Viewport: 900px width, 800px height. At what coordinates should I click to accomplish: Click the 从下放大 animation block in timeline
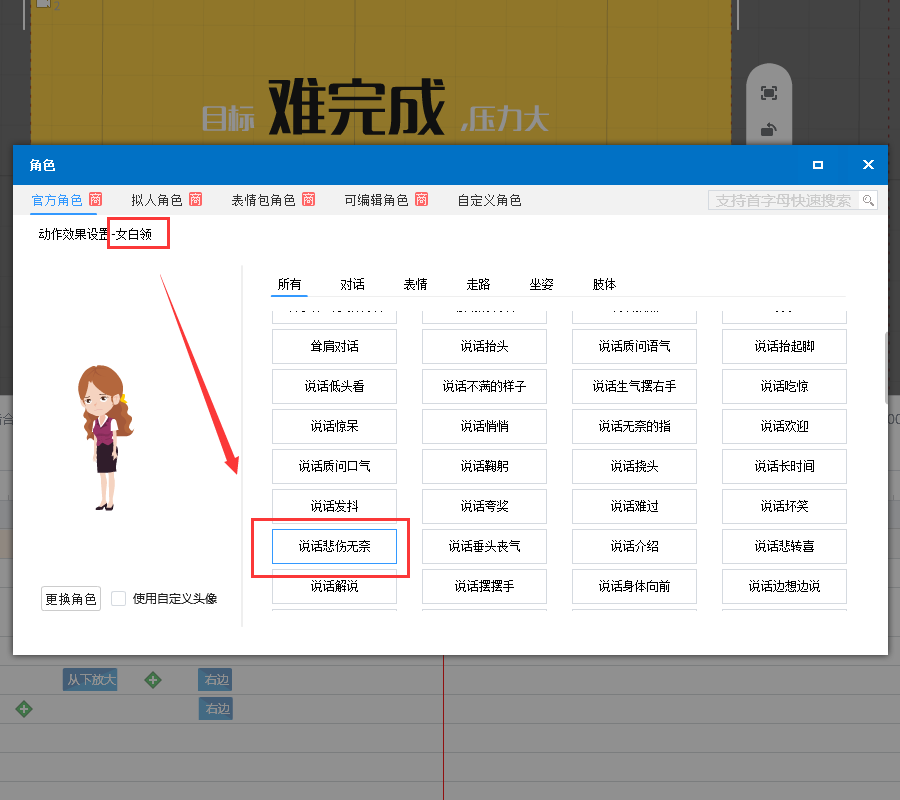(90, 679)
